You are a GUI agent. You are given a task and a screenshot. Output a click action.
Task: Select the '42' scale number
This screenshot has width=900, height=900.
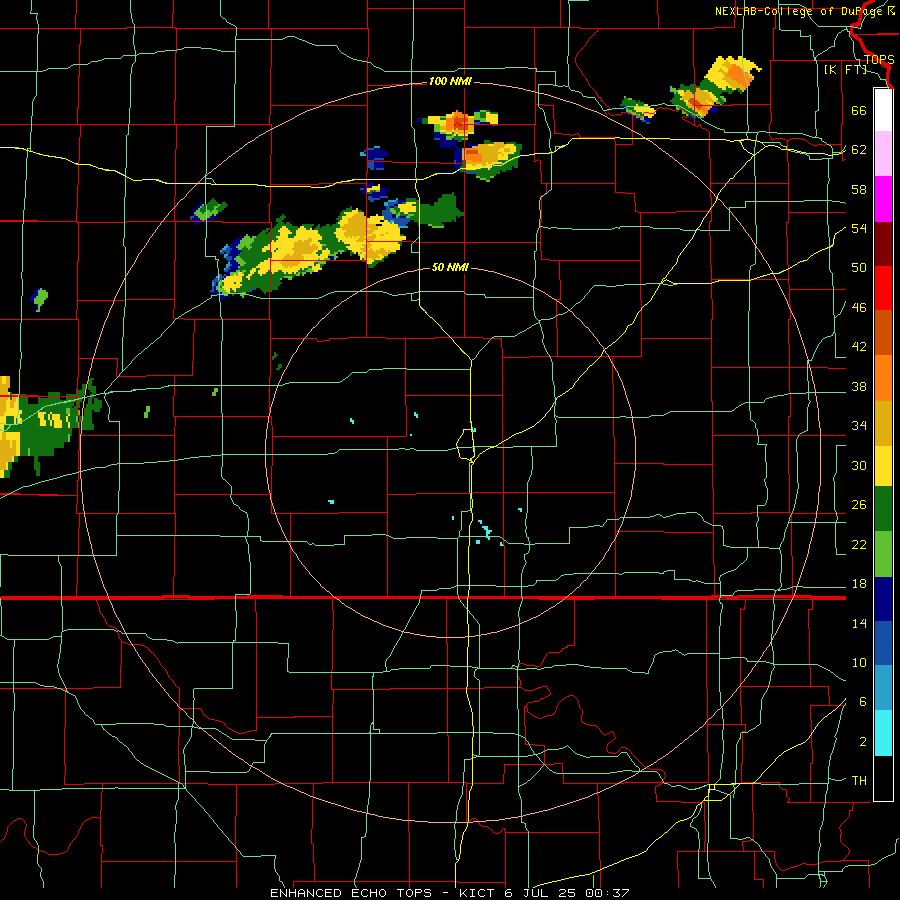click(x=859, y=347)
